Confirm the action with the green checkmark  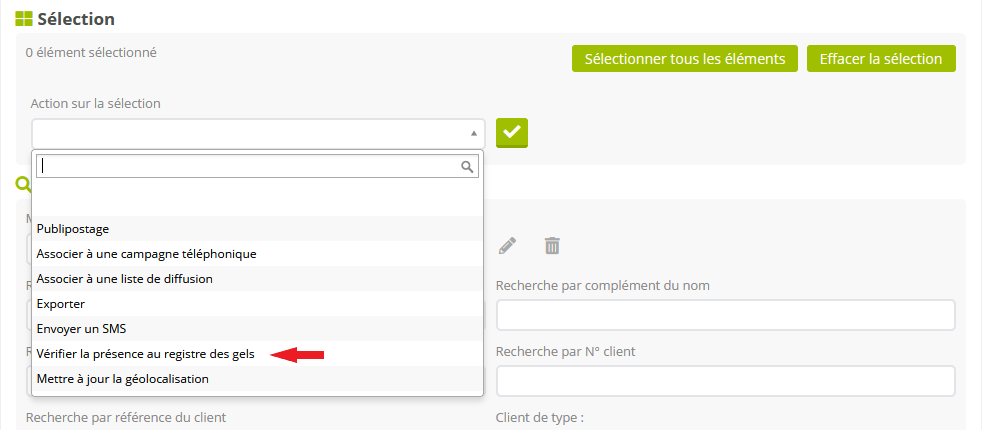(x=512, y=133)
